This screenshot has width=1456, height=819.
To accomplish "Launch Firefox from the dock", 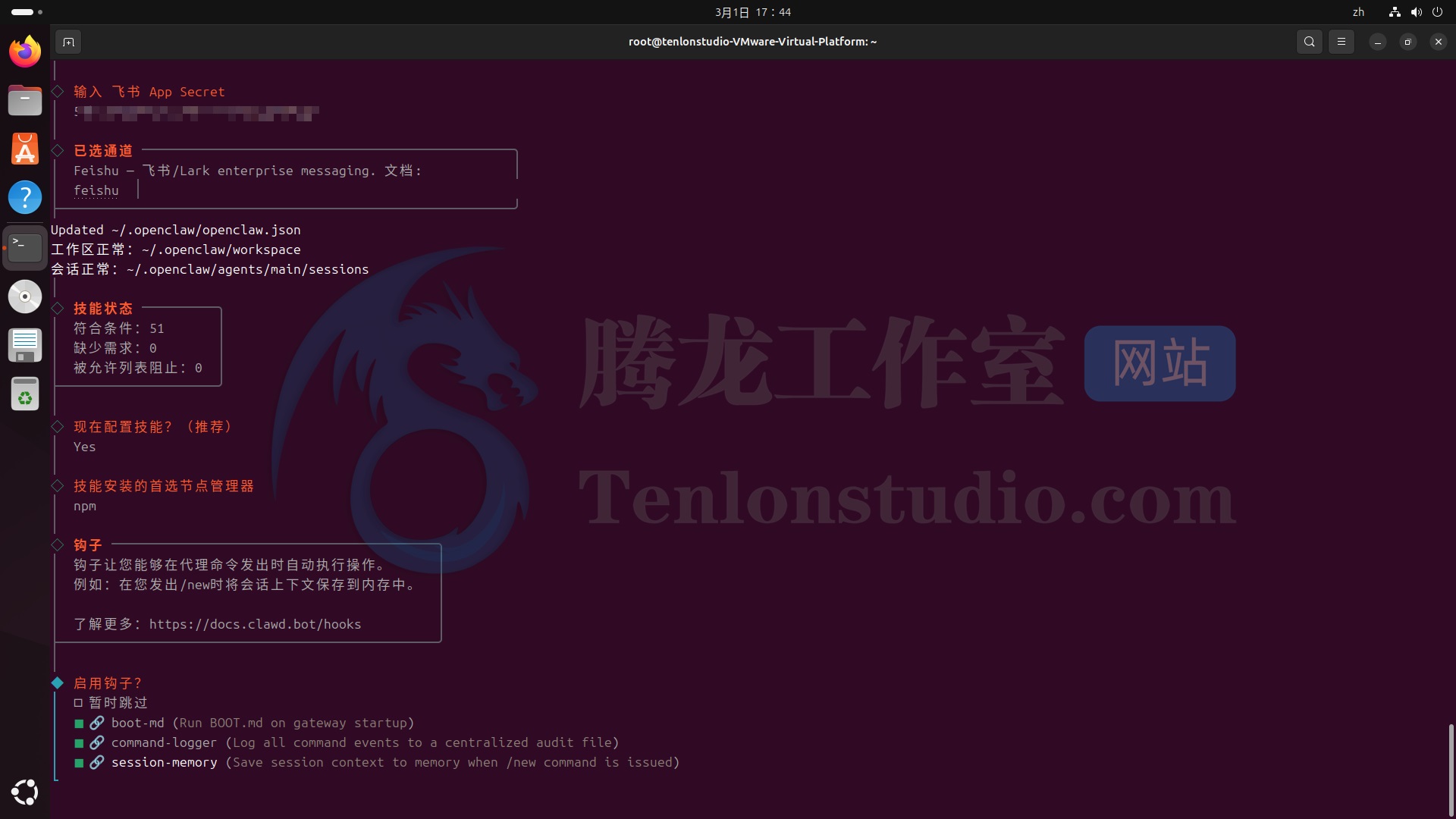I will pos(25,52).
